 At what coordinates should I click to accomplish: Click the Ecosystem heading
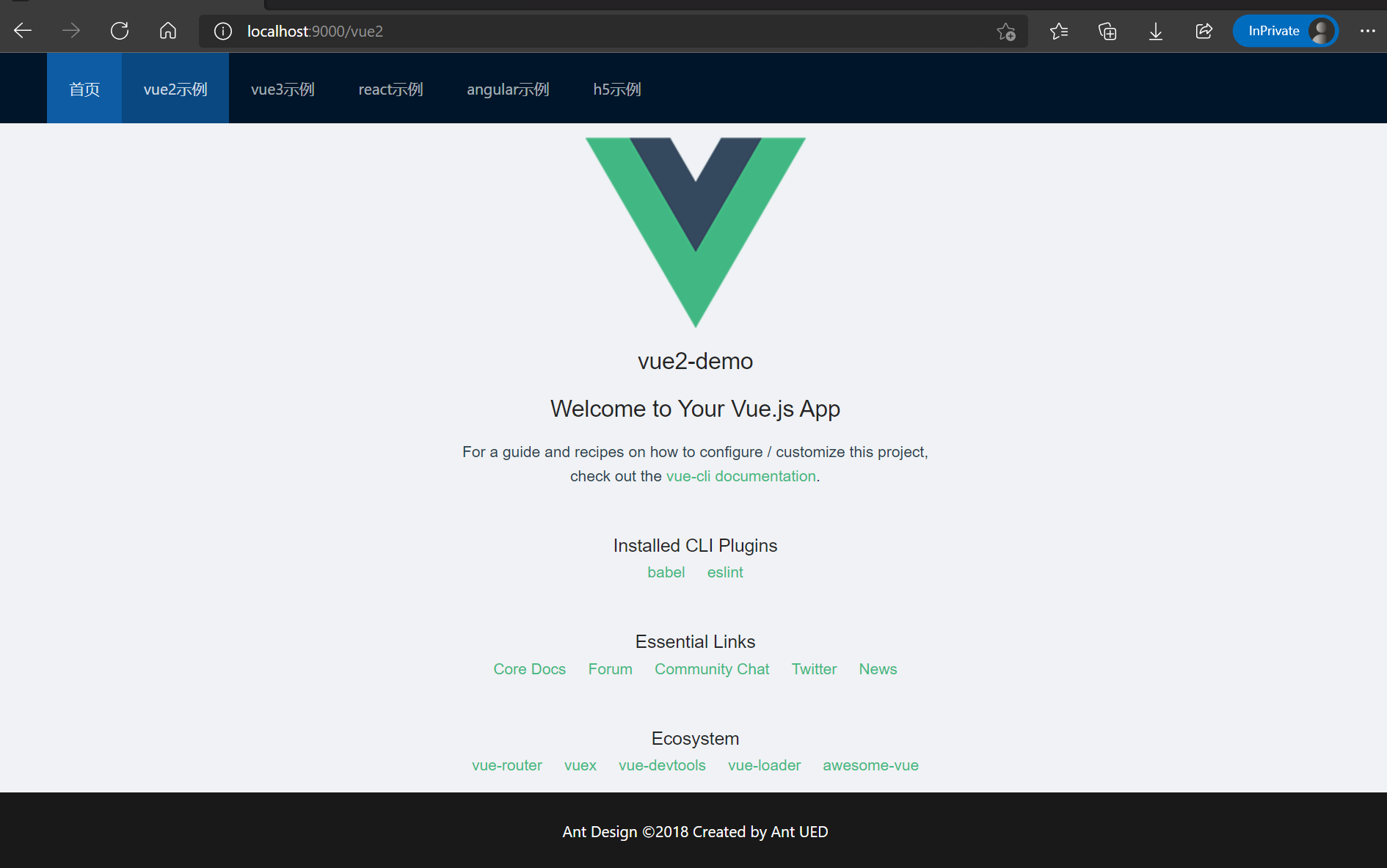696,739
